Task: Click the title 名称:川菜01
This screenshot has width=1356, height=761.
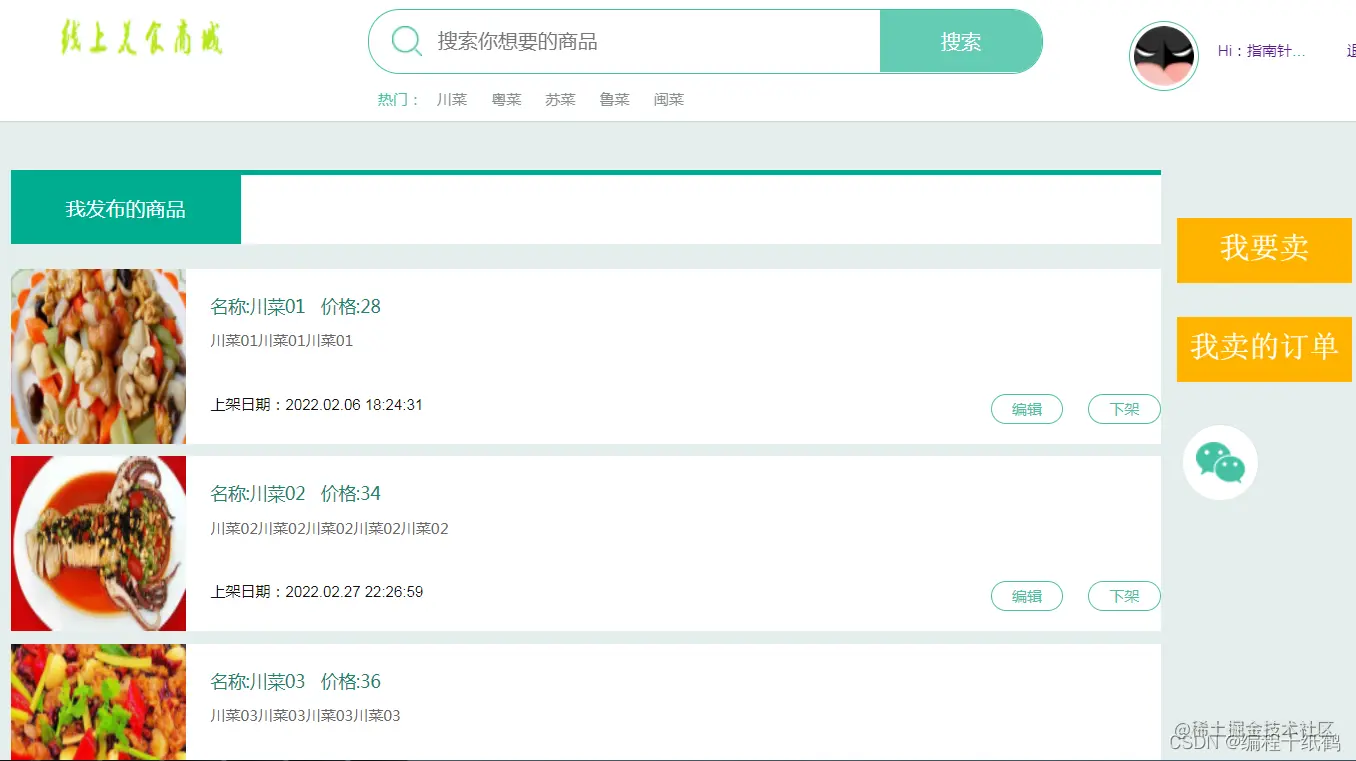Action: 258,306
